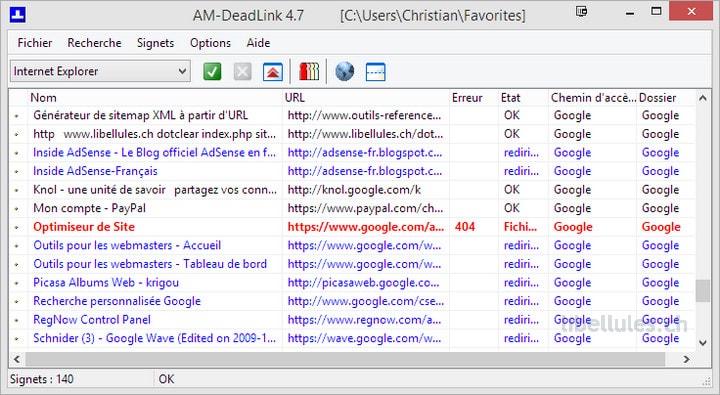Open the Fichier menu
720x395 pixels.
[x=34, y=43]
